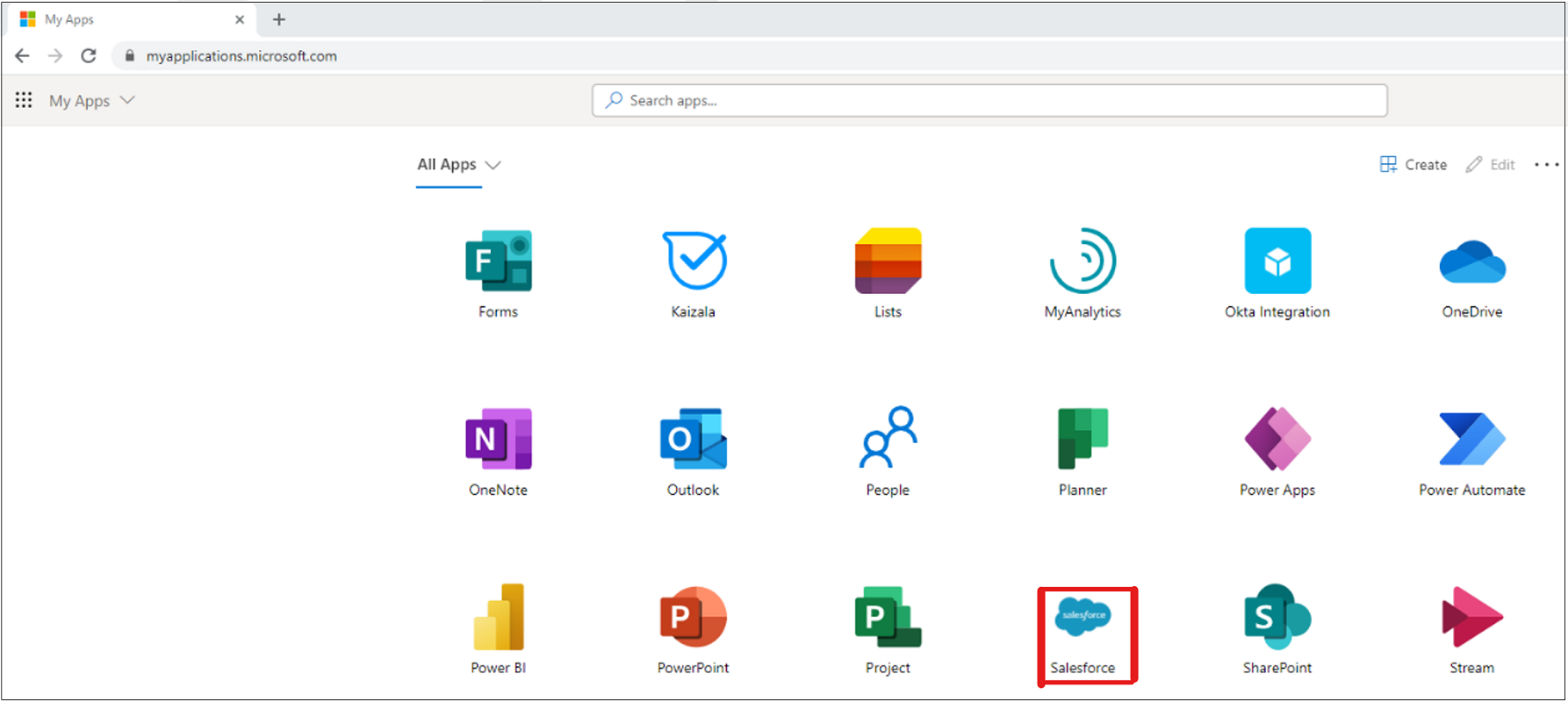Open the OneDrive cloud icon
Screen dimensions: 1568x702
(x=1472, y=261)
